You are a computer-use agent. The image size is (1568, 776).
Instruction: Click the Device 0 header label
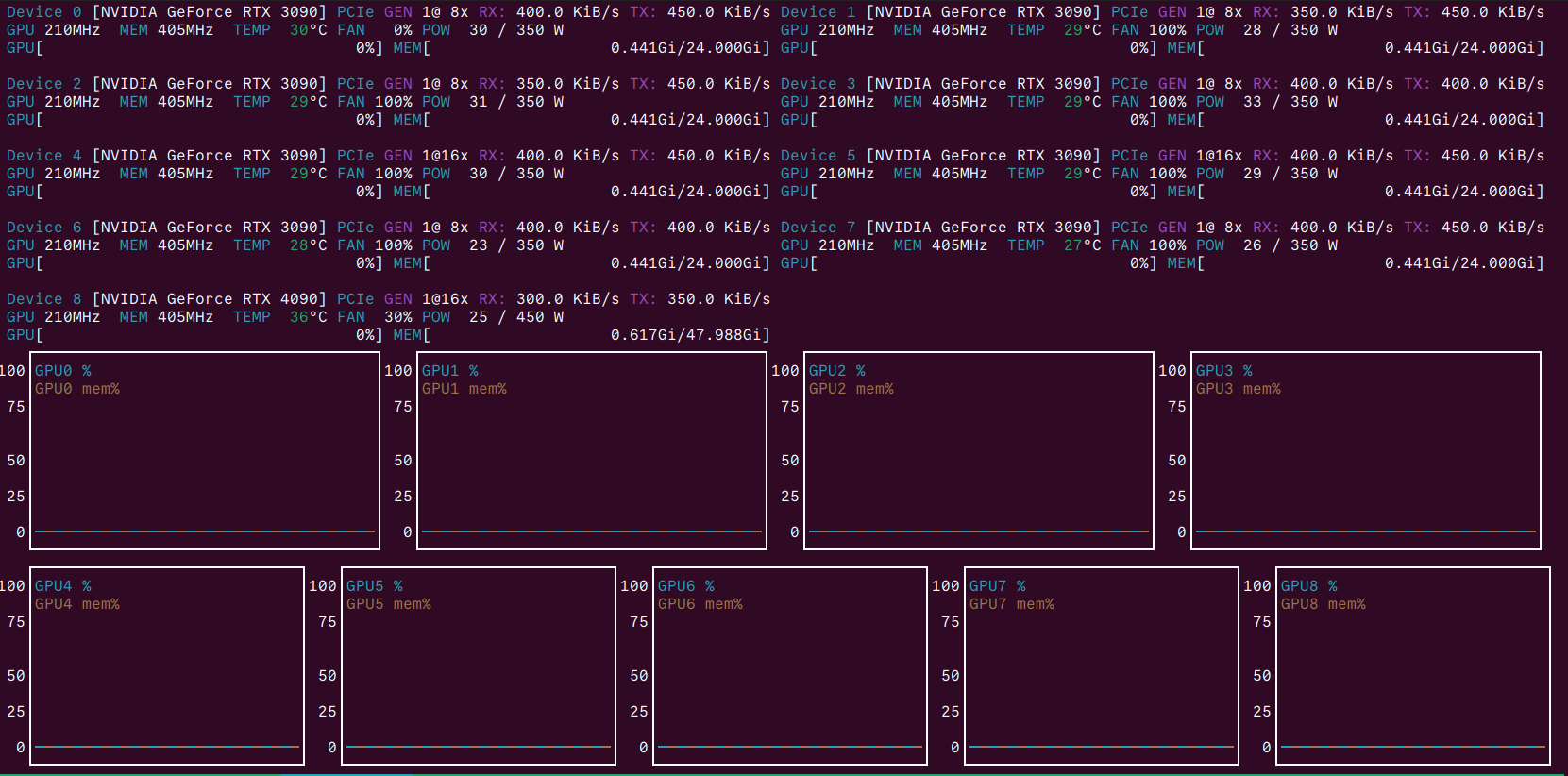tap(43, 12)
